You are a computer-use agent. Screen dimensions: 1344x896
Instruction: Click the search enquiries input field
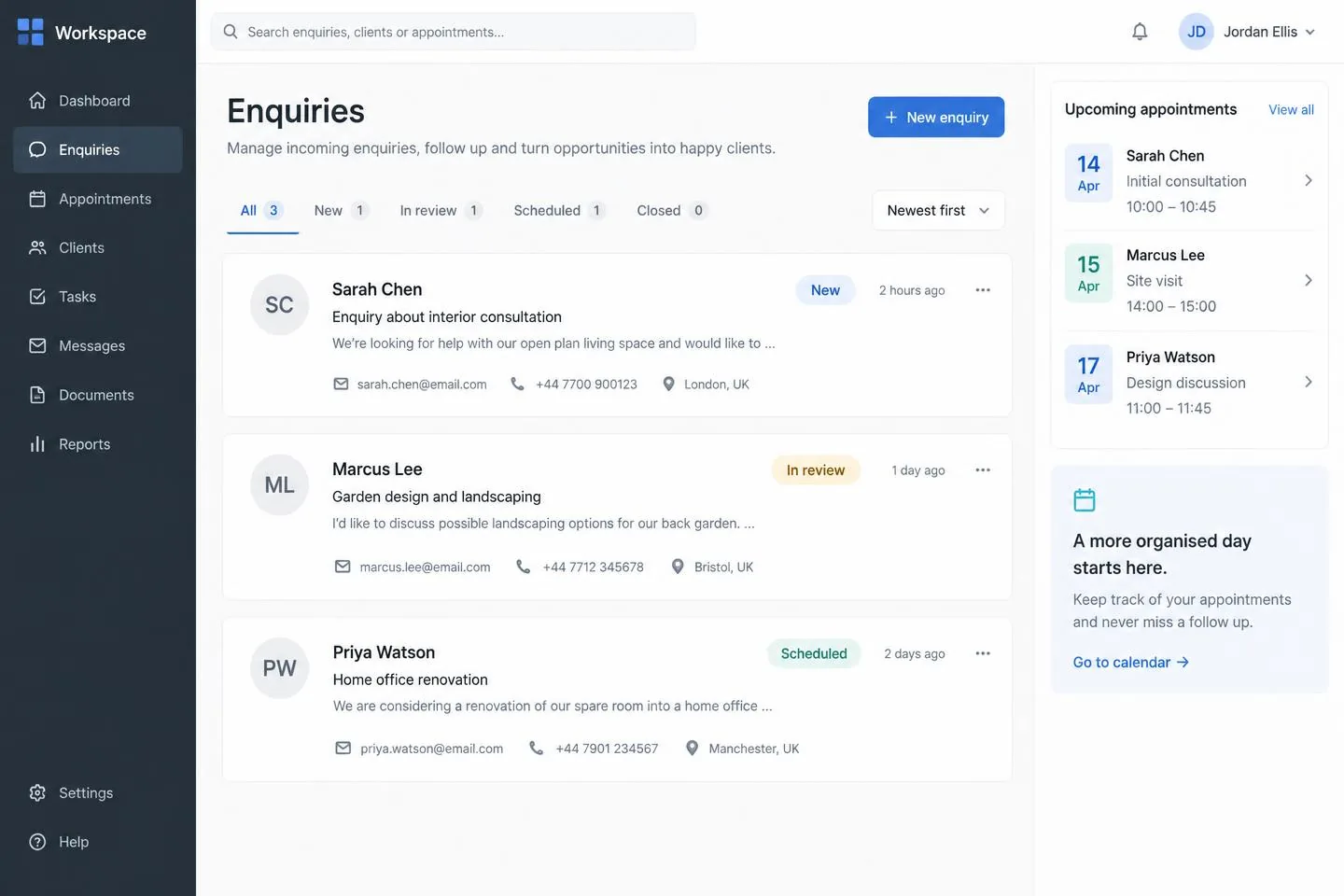pos(454,32)
